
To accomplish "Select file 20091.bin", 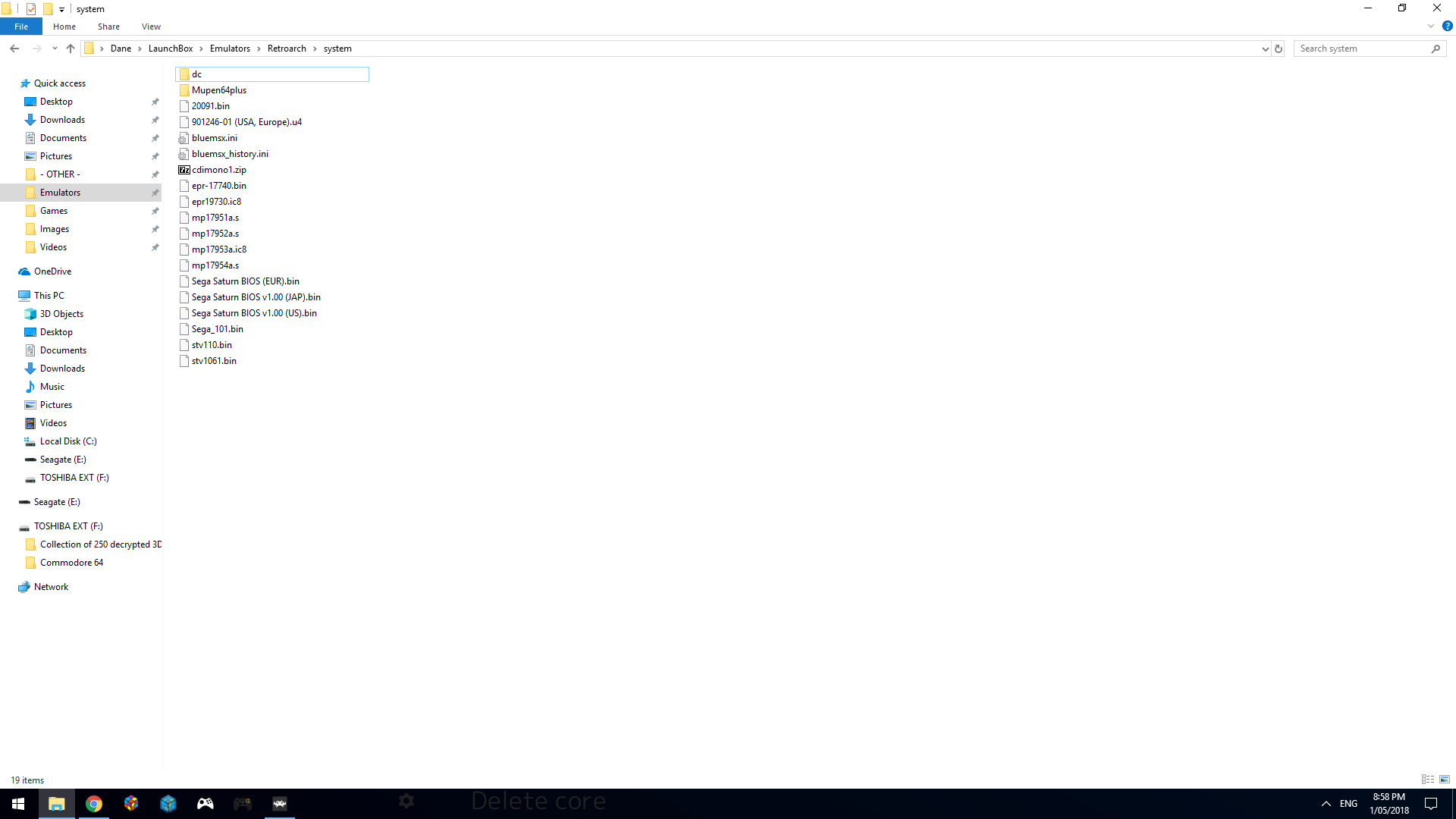I will point(210,106).
